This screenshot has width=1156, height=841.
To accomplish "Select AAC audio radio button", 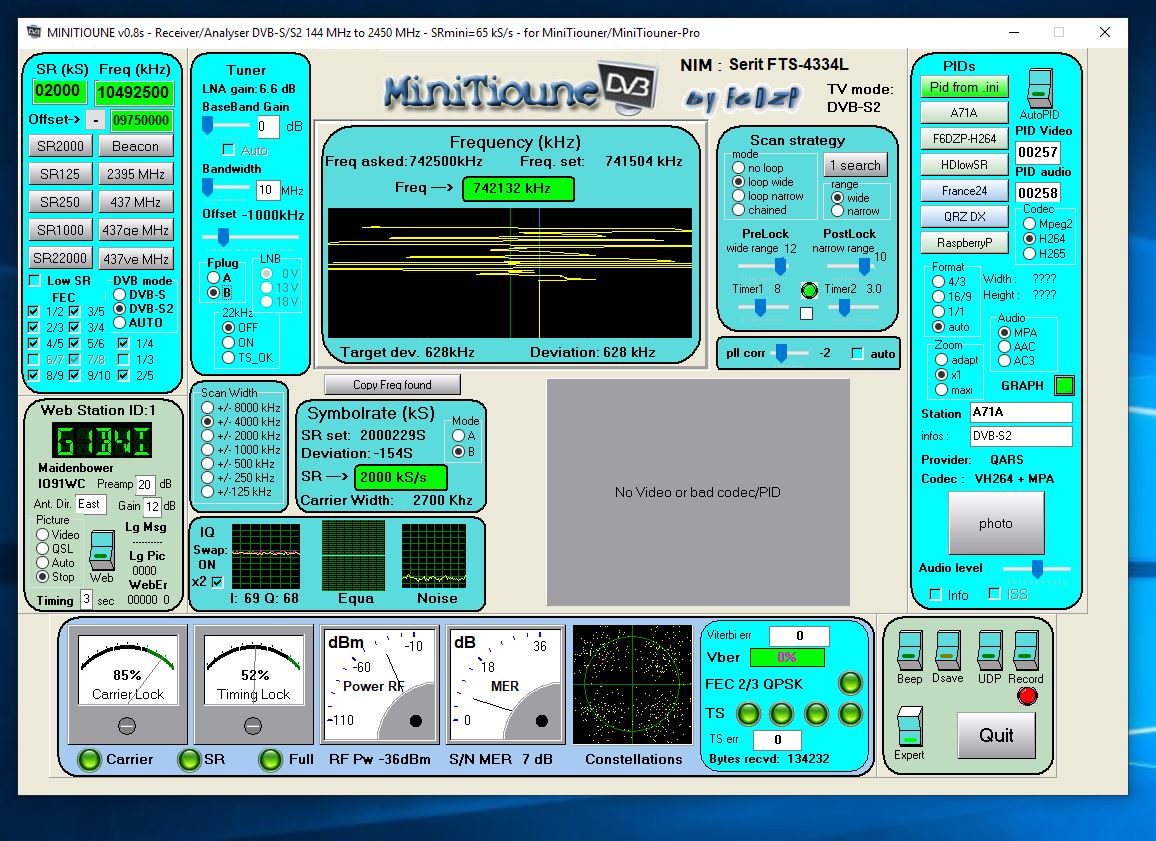I will click(x=1004, y=346).
